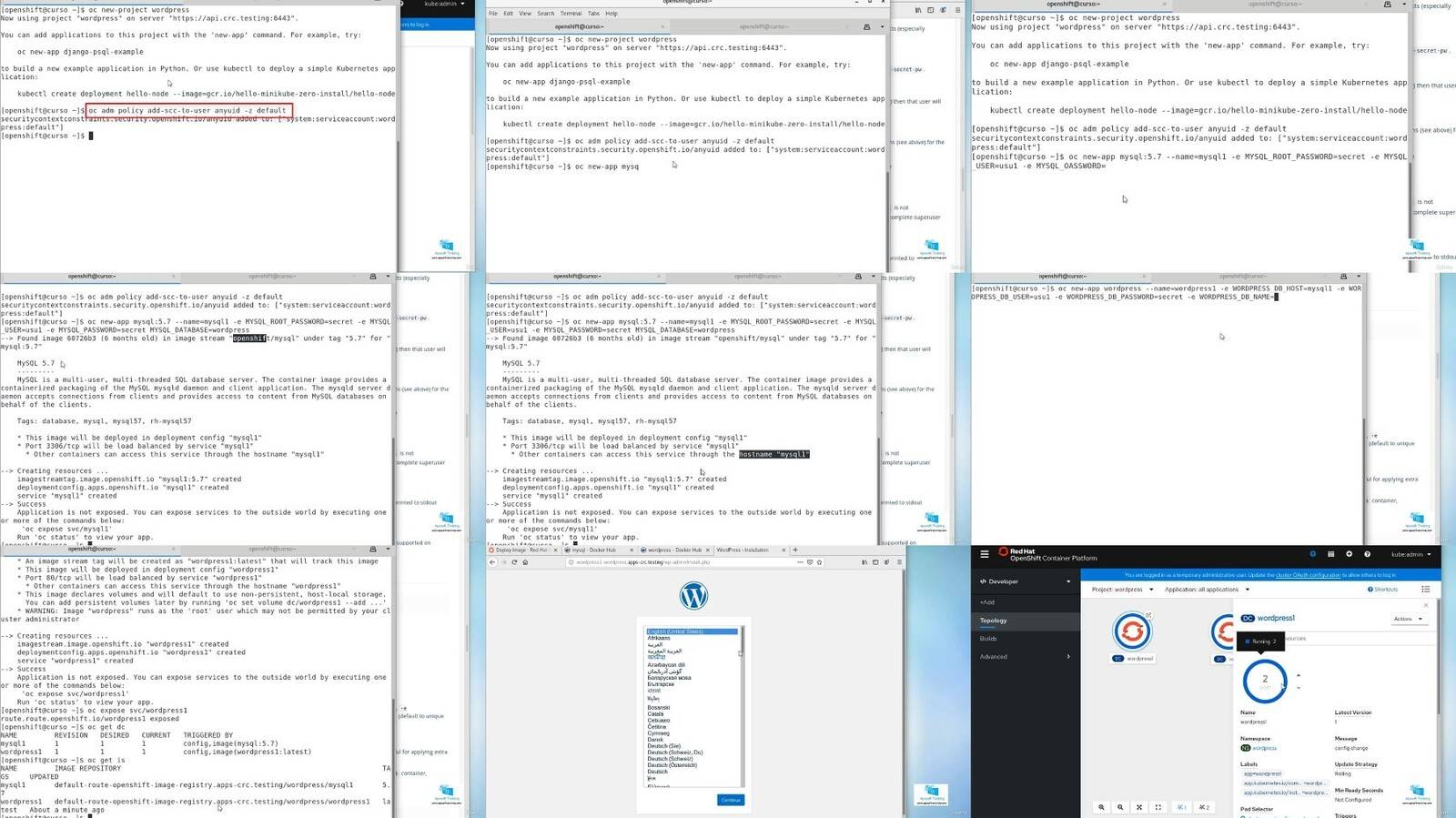This screenshot has width=1456, height=818.
Task: Click the Continue button on WordPress installer
Action: [731, 800]
